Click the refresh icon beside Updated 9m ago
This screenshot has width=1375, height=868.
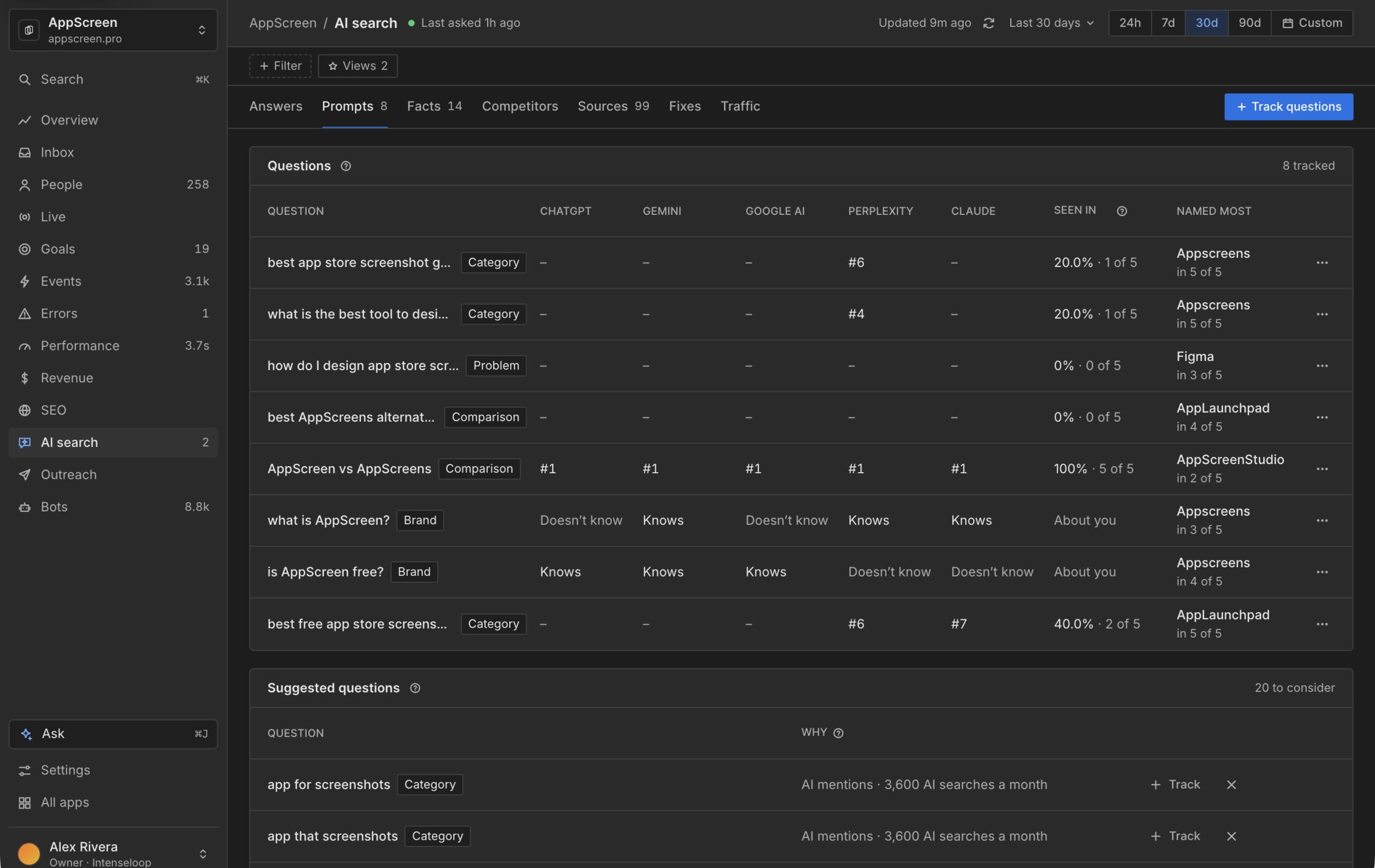(988, 23)
